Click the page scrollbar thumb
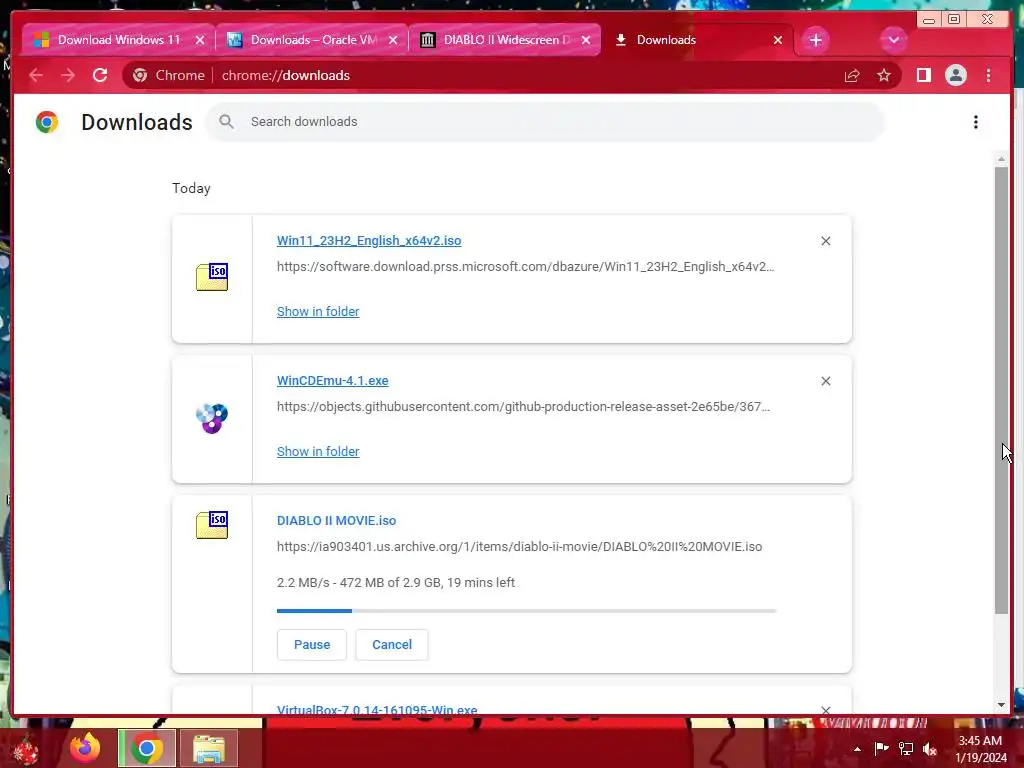Viewport: 1024px width, 768px height. (1001, 390)
